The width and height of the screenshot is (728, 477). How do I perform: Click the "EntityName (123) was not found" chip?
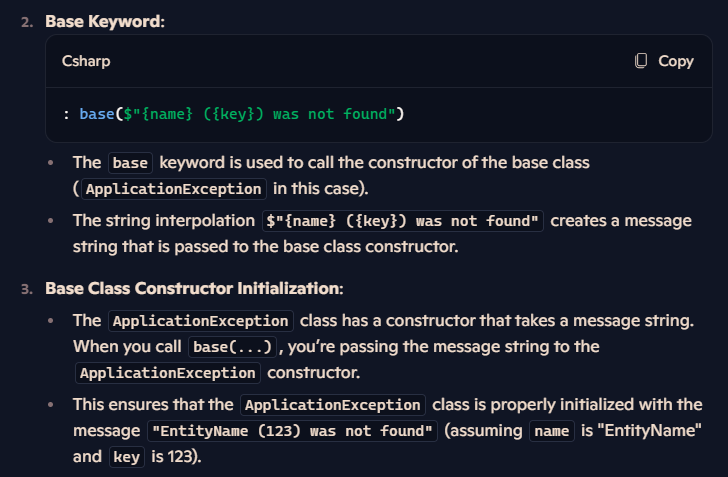(292, 431)
